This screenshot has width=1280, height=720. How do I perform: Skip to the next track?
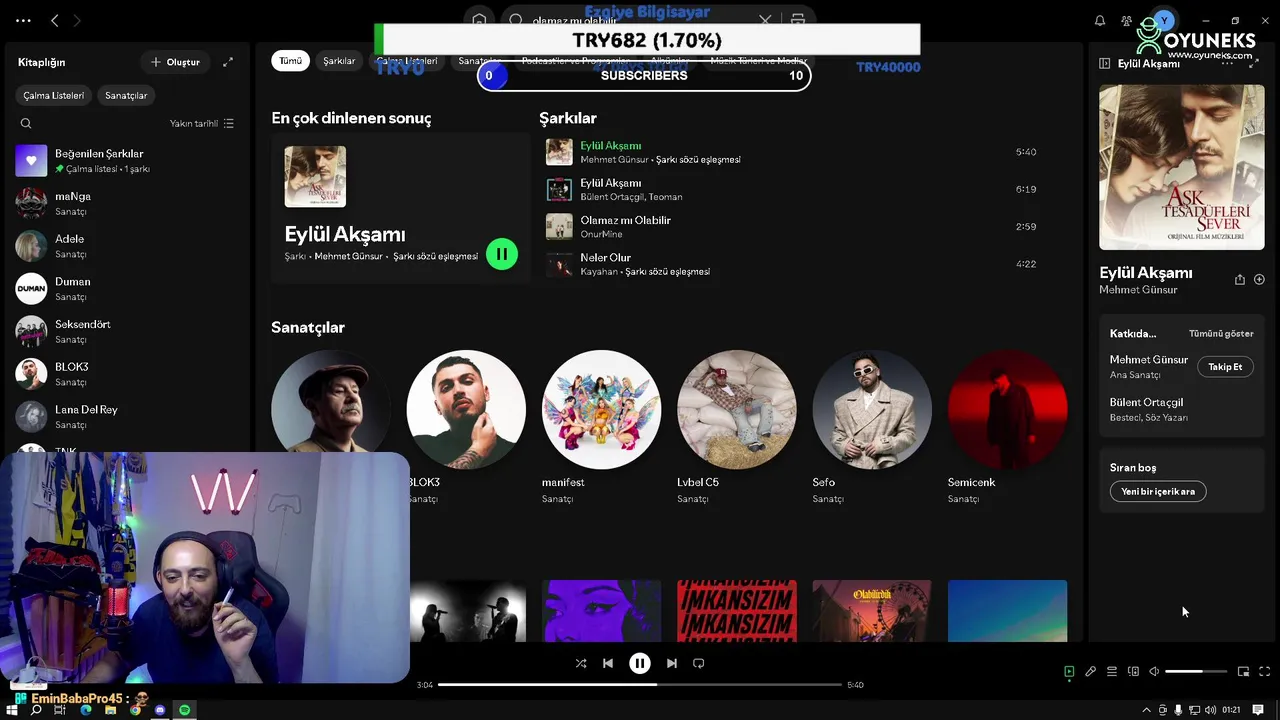coord(672,663)
